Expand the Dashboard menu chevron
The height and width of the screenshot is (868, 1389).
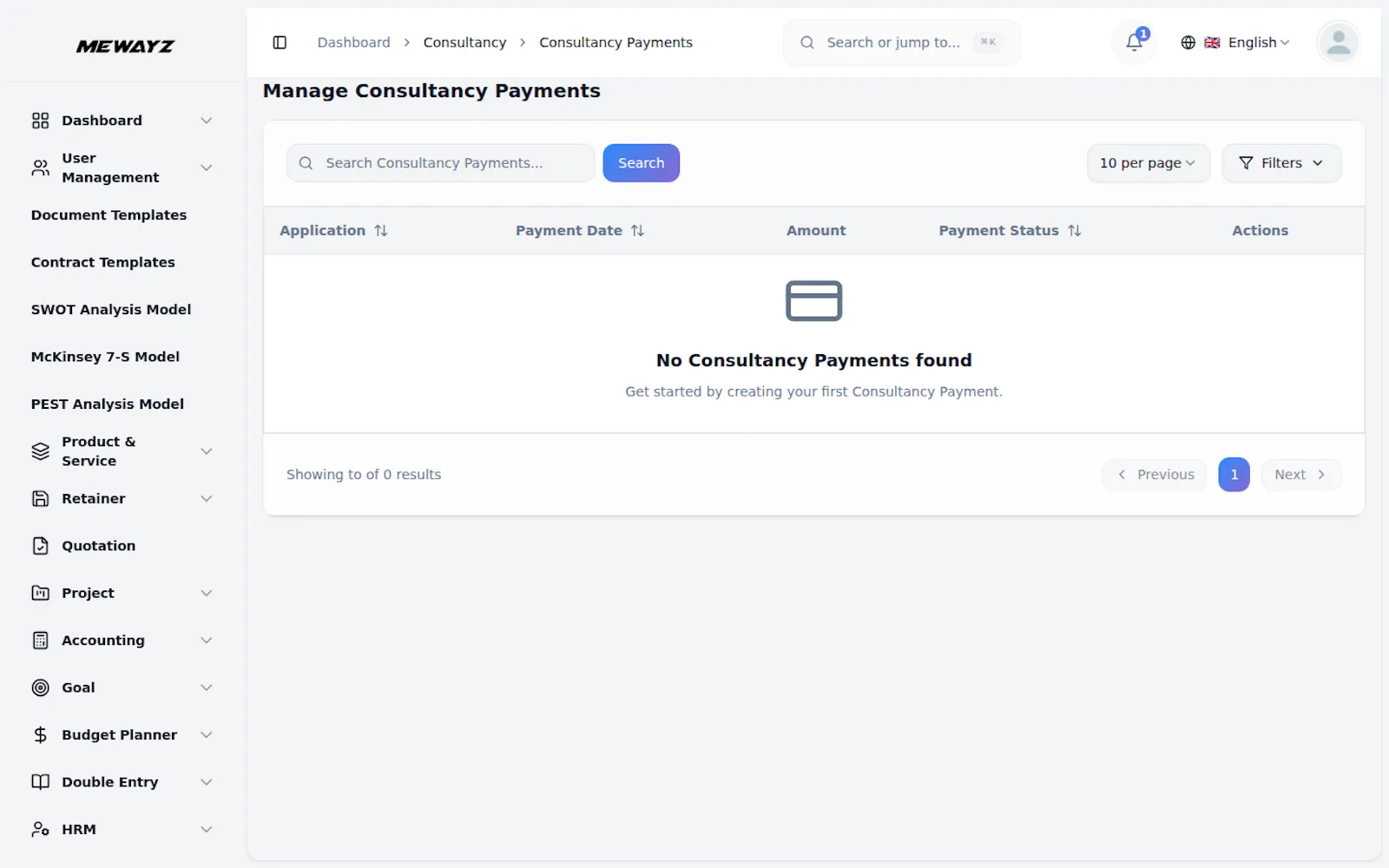(x=207, y=121)
